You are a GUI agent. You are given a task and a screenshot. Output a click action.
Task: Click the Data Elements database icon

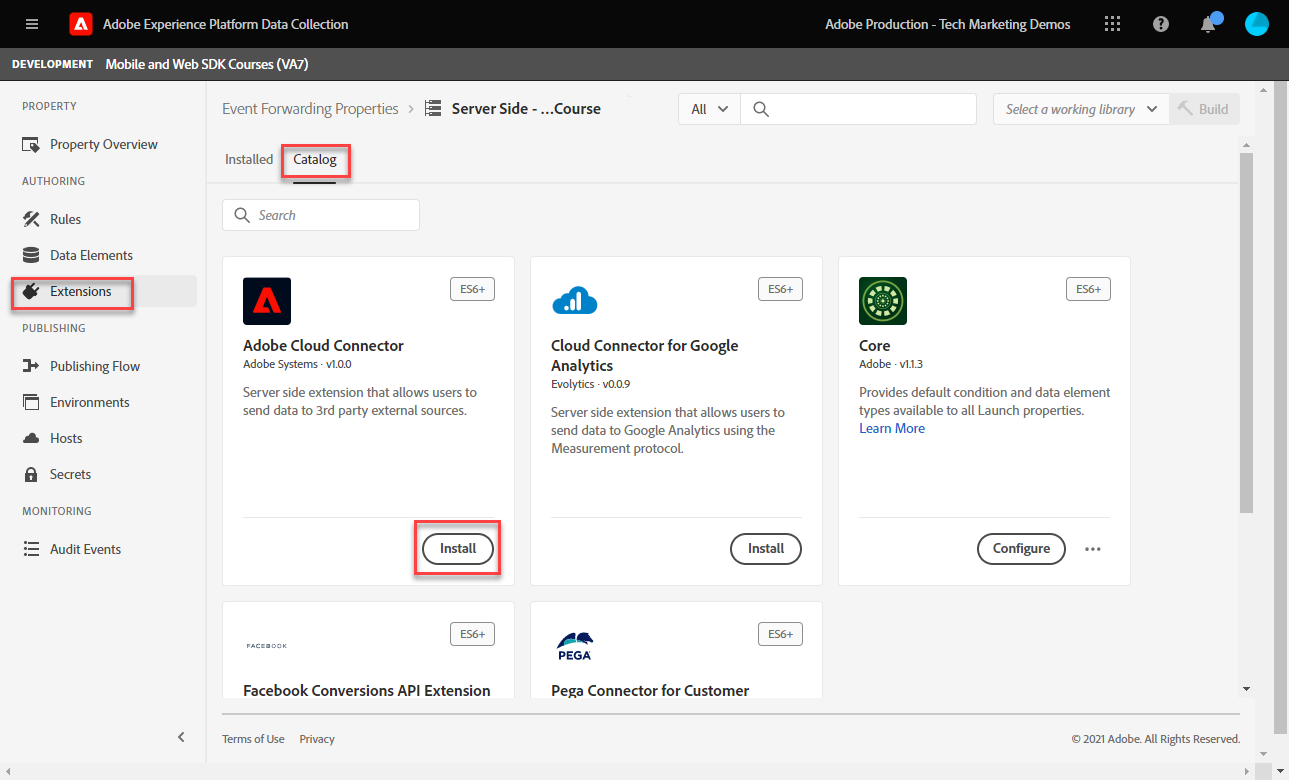(31, 255)
